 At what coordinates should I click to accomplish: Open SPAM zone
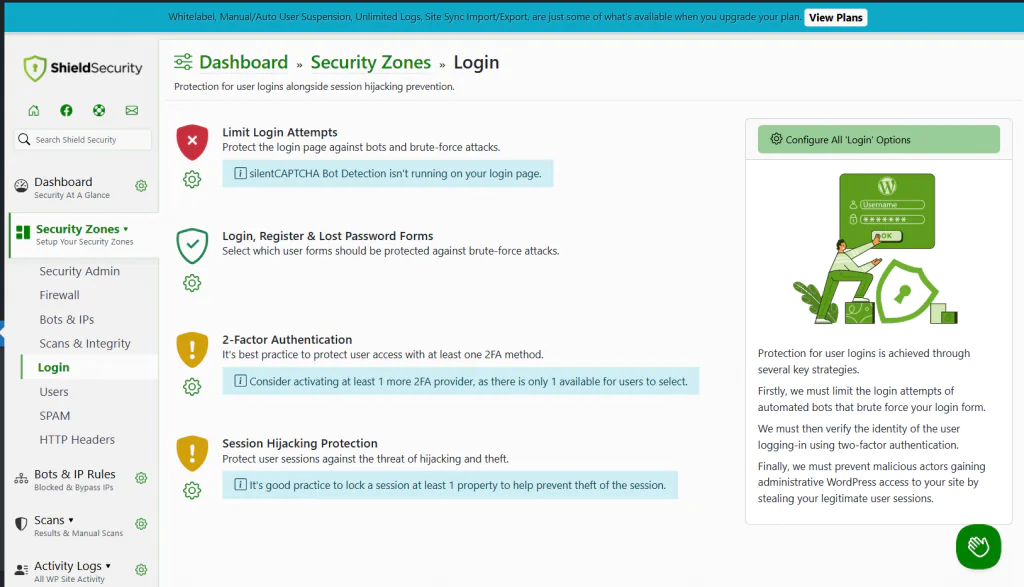pyautogui.click(x=55, y=416)
